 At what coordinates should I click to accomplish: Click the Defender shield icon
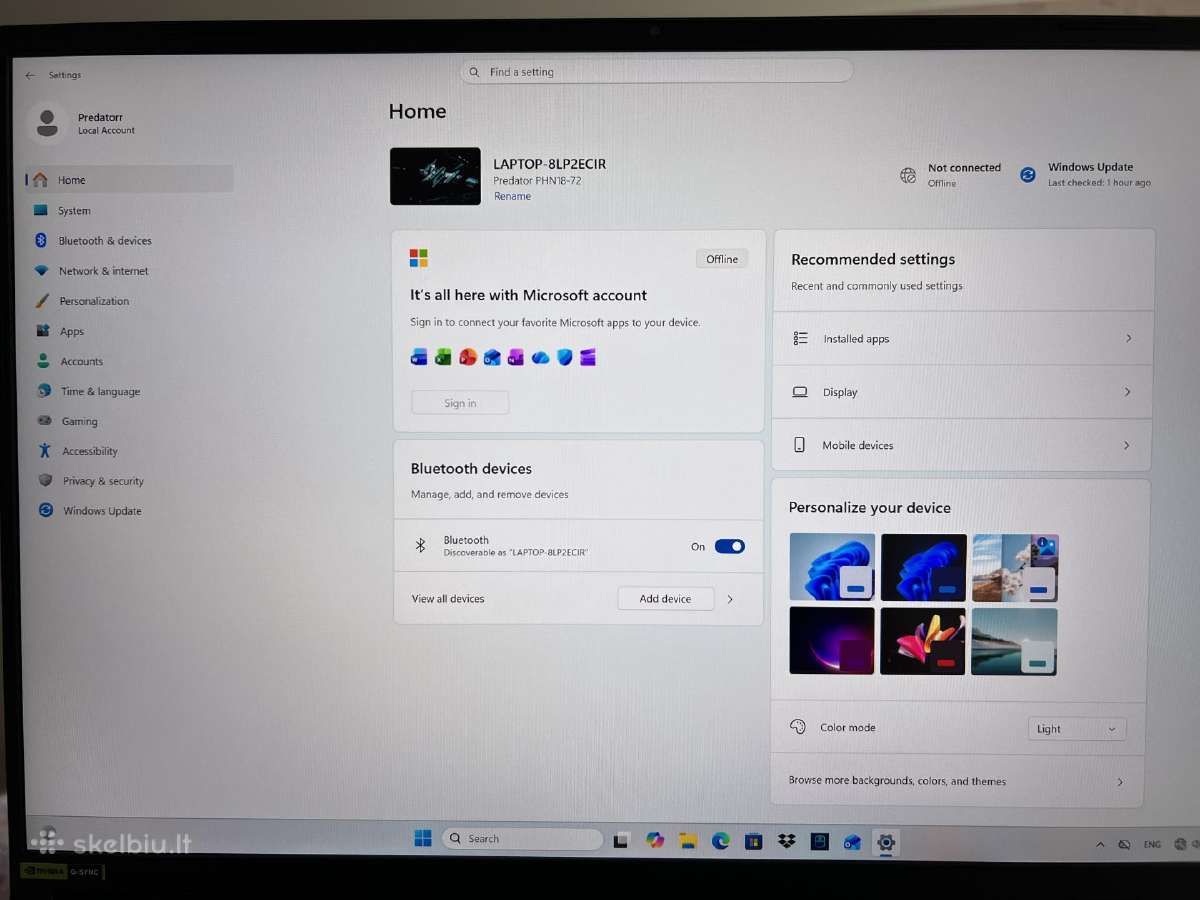565,357
